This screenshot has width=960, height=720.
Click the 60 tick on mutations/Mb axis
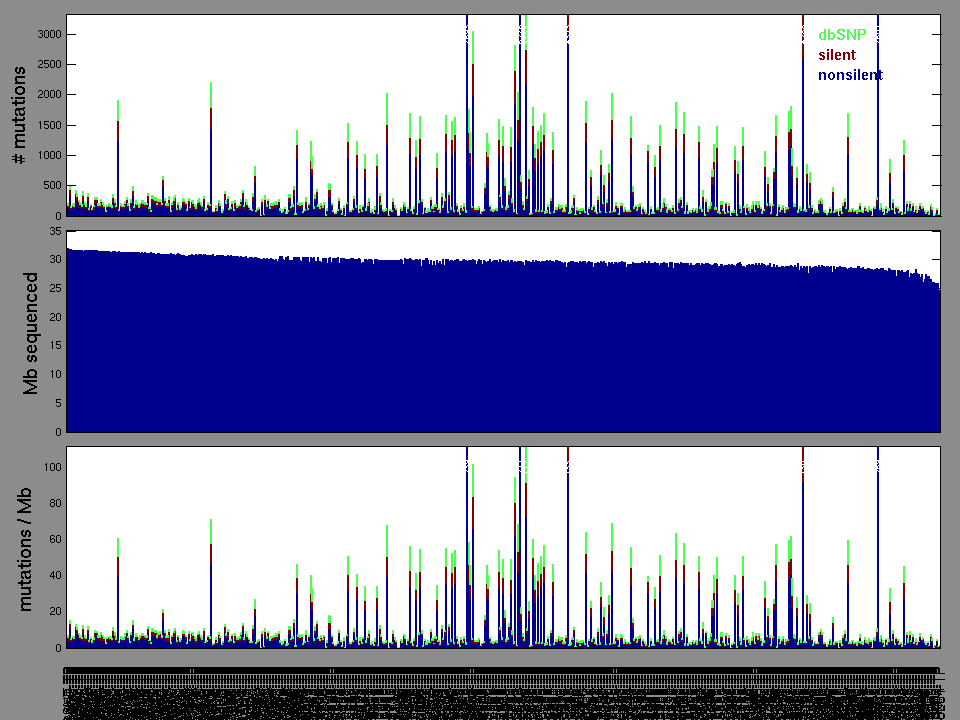(53, 539)
